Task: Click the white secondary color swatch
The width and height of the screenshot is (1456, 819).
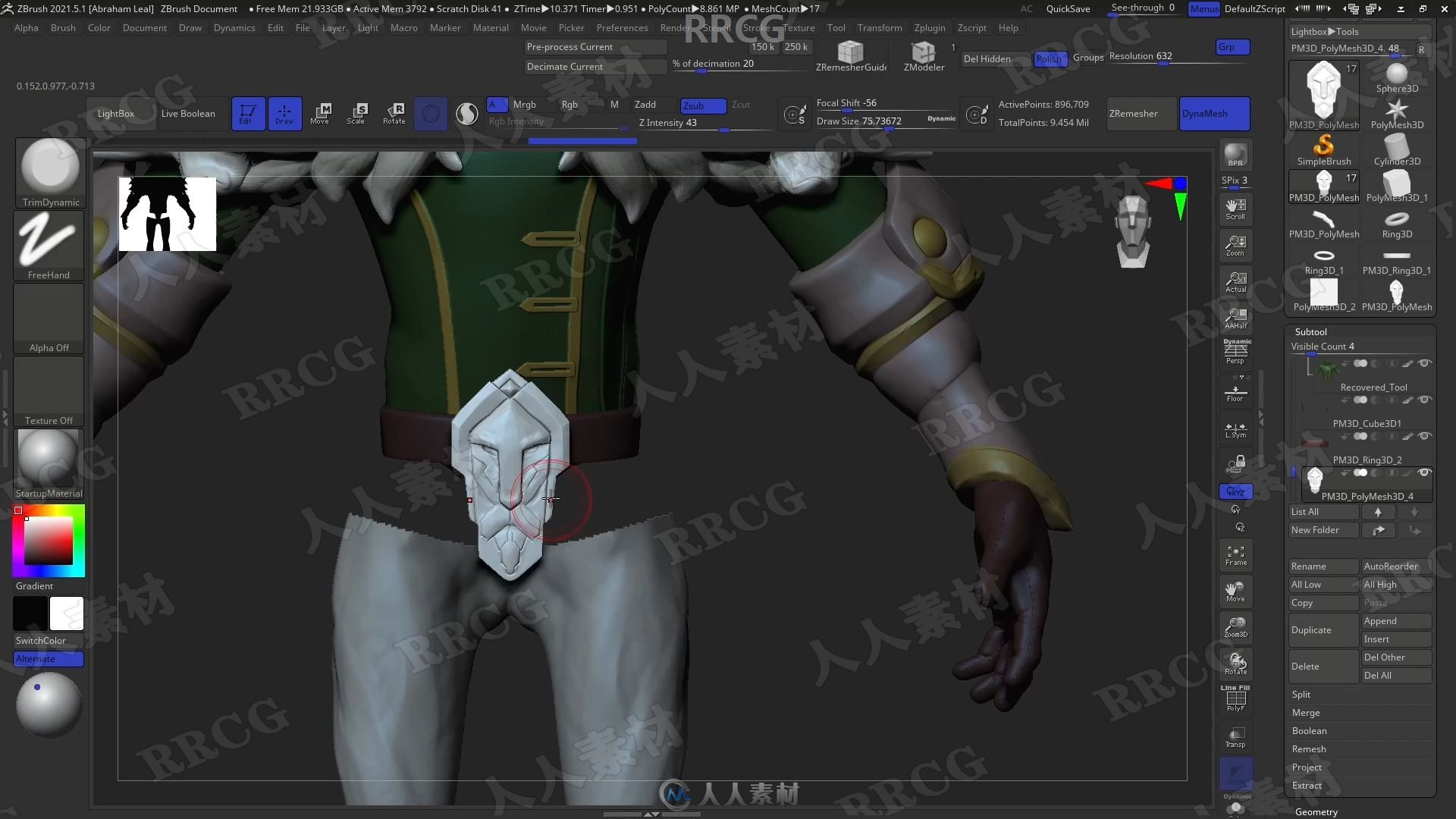Action: click(x=67, y=613)
